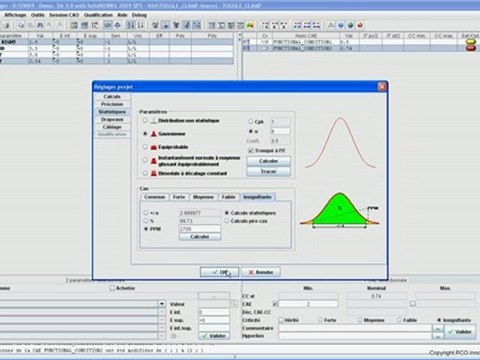Select Faible radio in Criticité row
The image size is (480, 360).
point(399,320)
